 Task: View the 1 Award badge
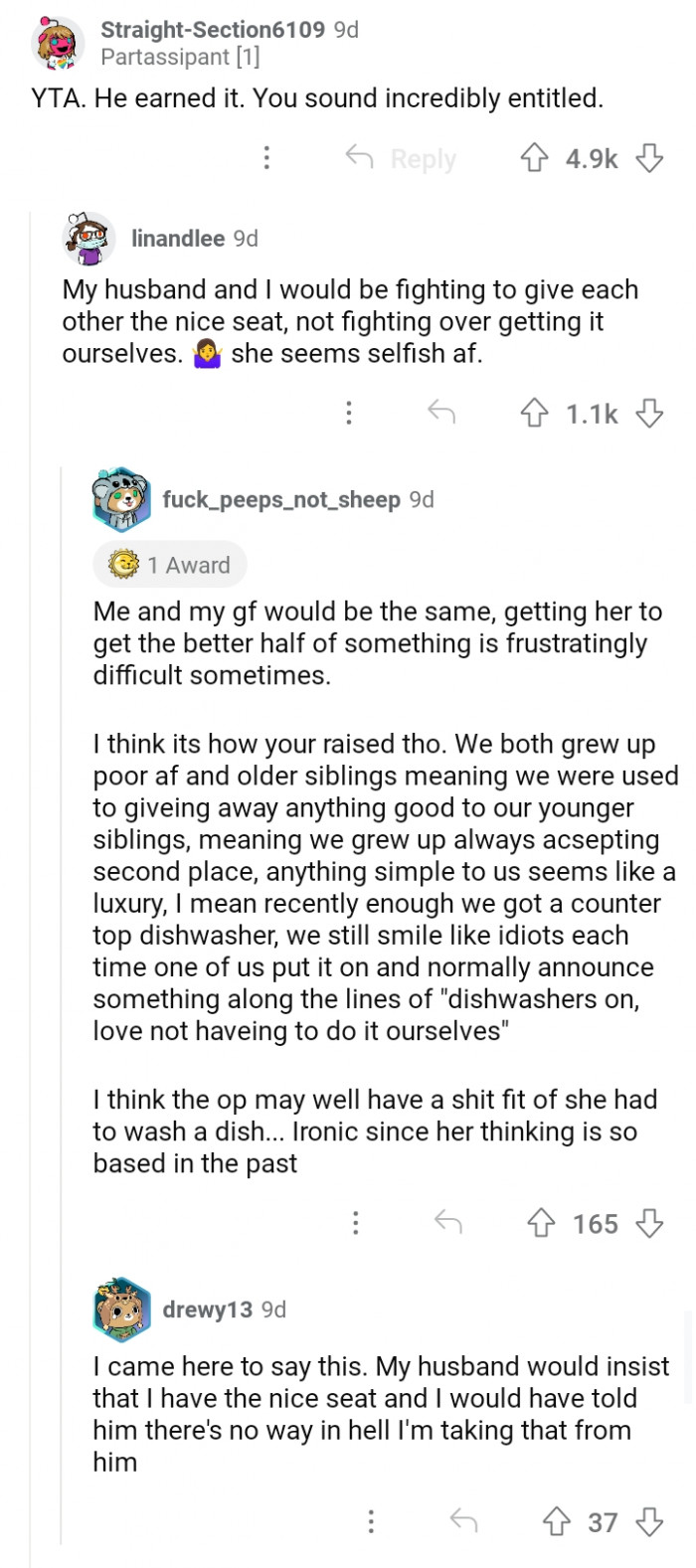pos(170,565)
